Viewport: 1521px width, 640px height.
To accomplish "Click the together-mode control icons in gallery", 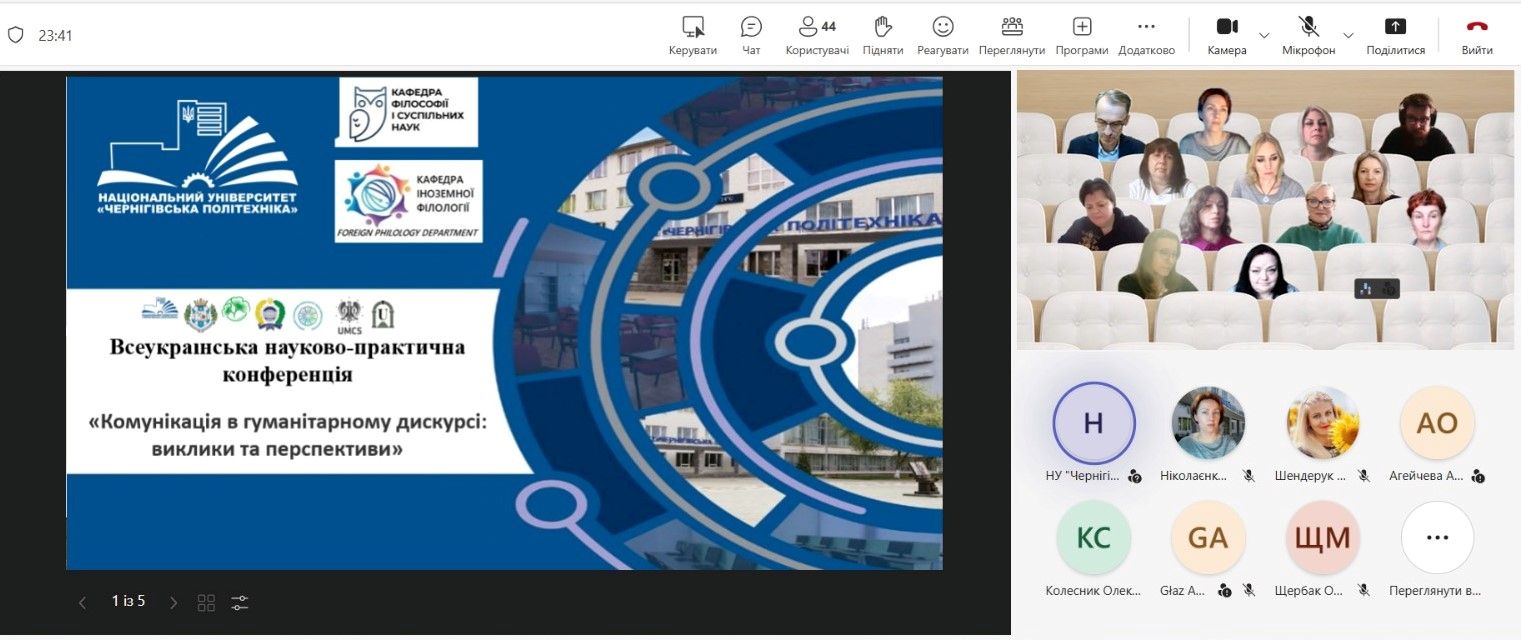I will click(x=1377, y=289).
